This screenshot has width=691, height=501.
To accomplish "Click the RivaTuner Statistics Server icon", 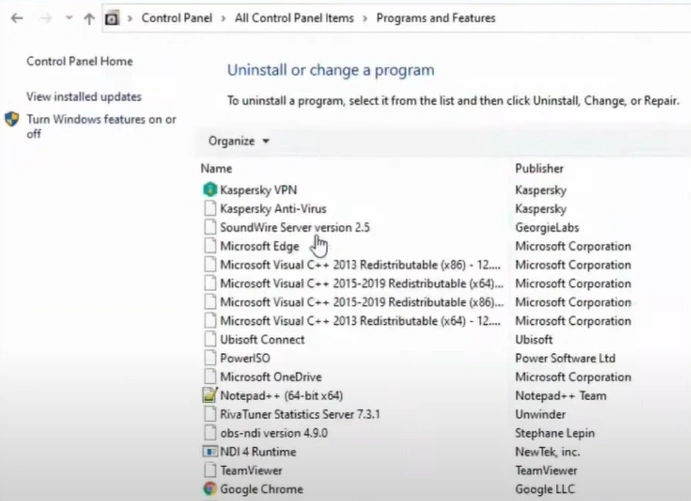I will point(210,414).
